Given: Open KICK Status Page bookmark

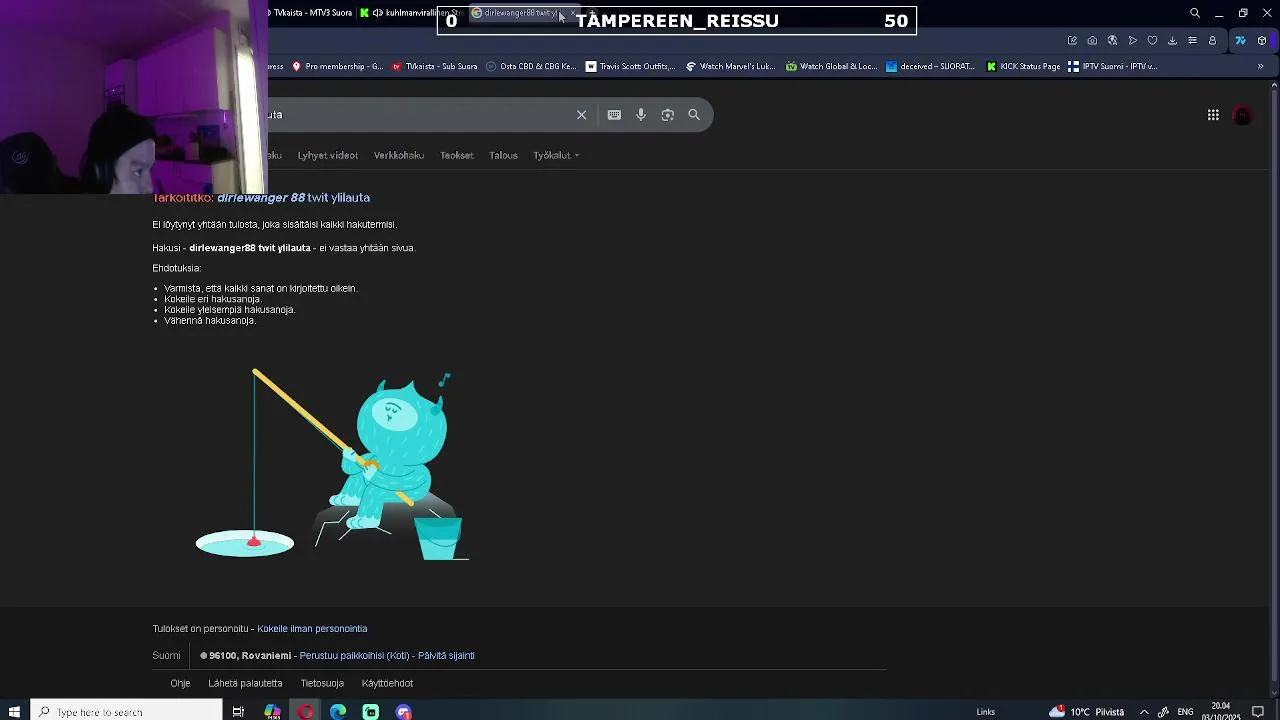Looking at the screenshot, I should (x=1023, y=66).
